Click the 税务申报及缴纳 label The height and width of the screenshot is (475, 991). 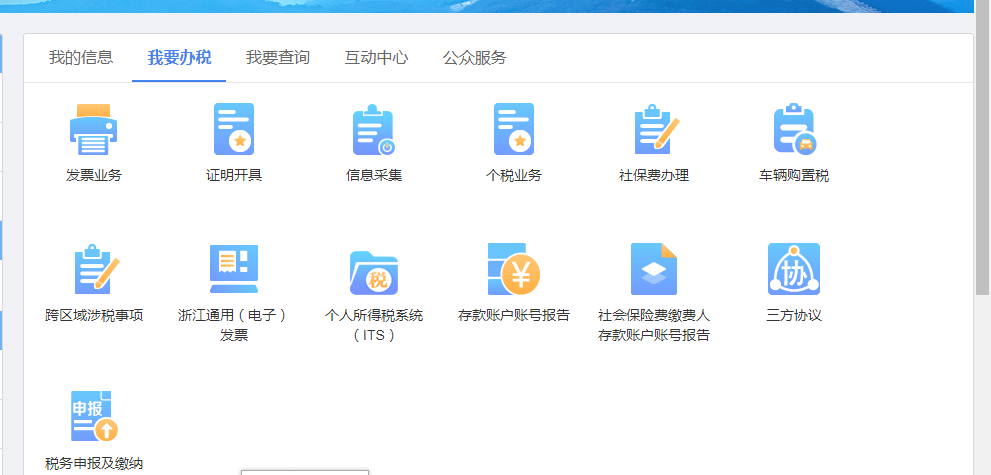94,464
